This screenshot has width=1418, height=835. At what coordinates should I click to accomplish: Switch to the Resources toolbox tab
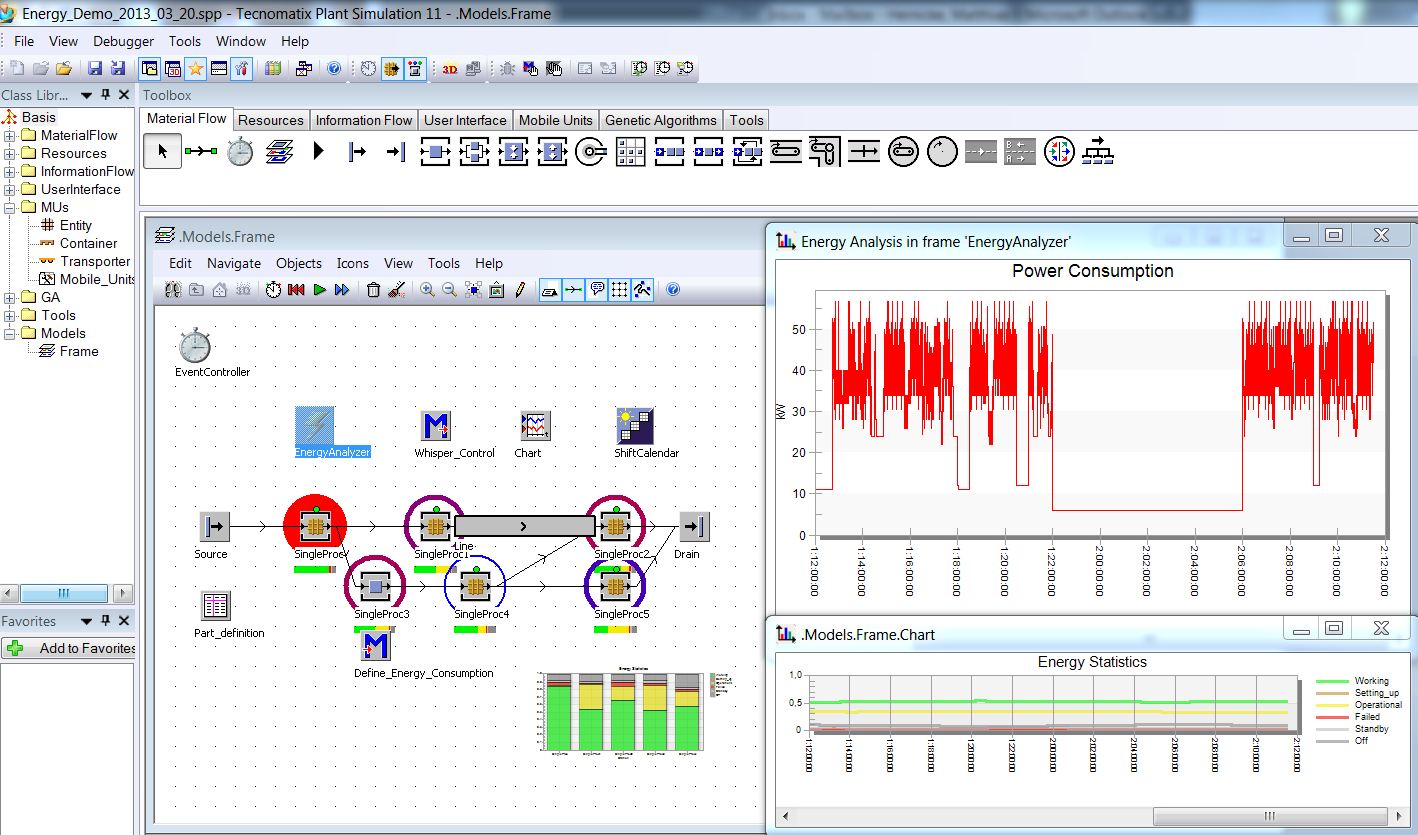[271, 119]
